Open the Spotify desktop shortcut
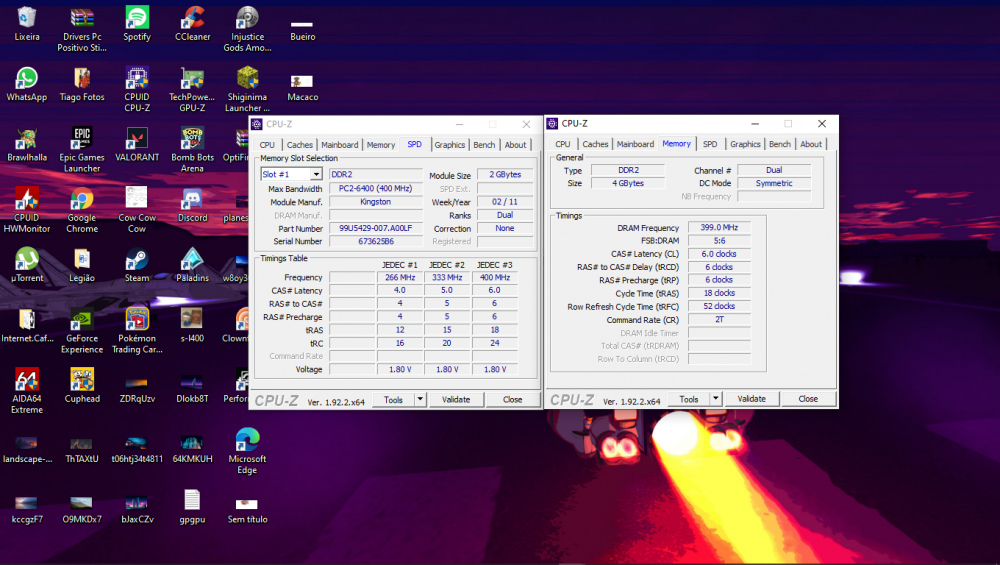Image resolution: width=1000 pixels, height=565 pixels. point(137,18)
